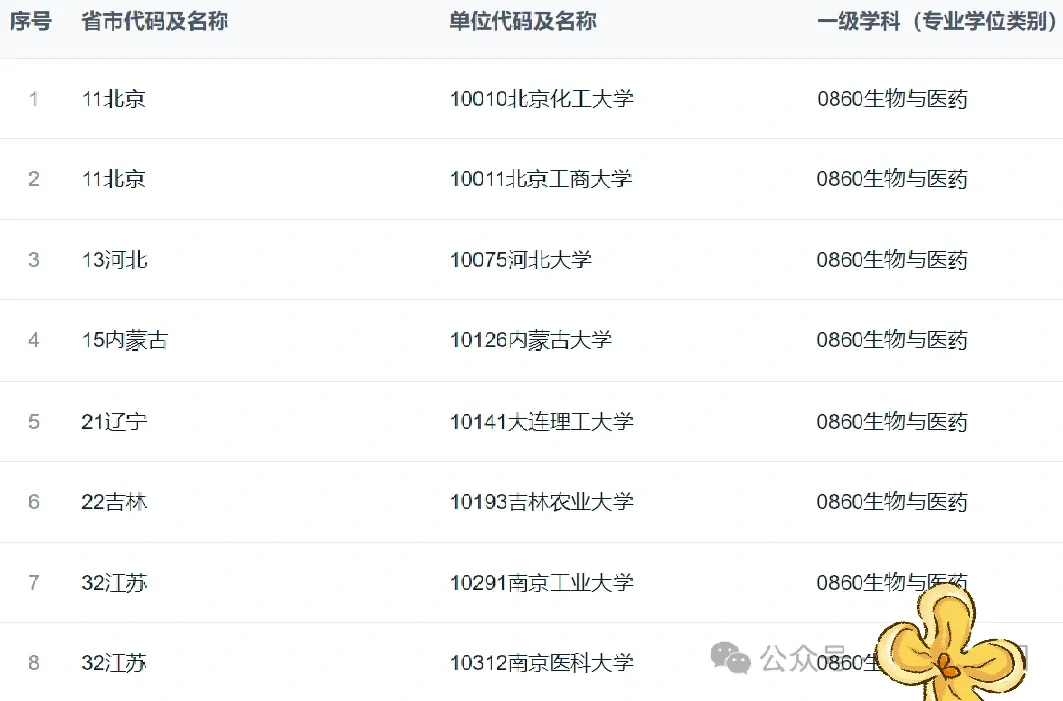Open the 10010北京化工大学 entry
1063x701 pixels.
click(x=542, y=99)
